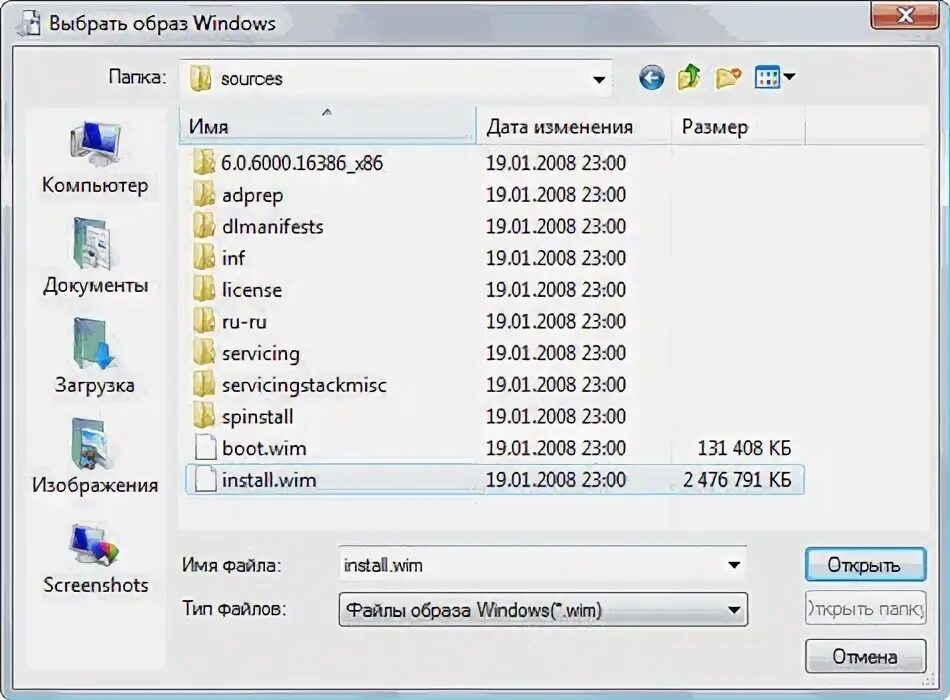Click the 6.0.6000.16386_x86 folder icon
This screenshot has width=950, height=700.
pos(204,162)
